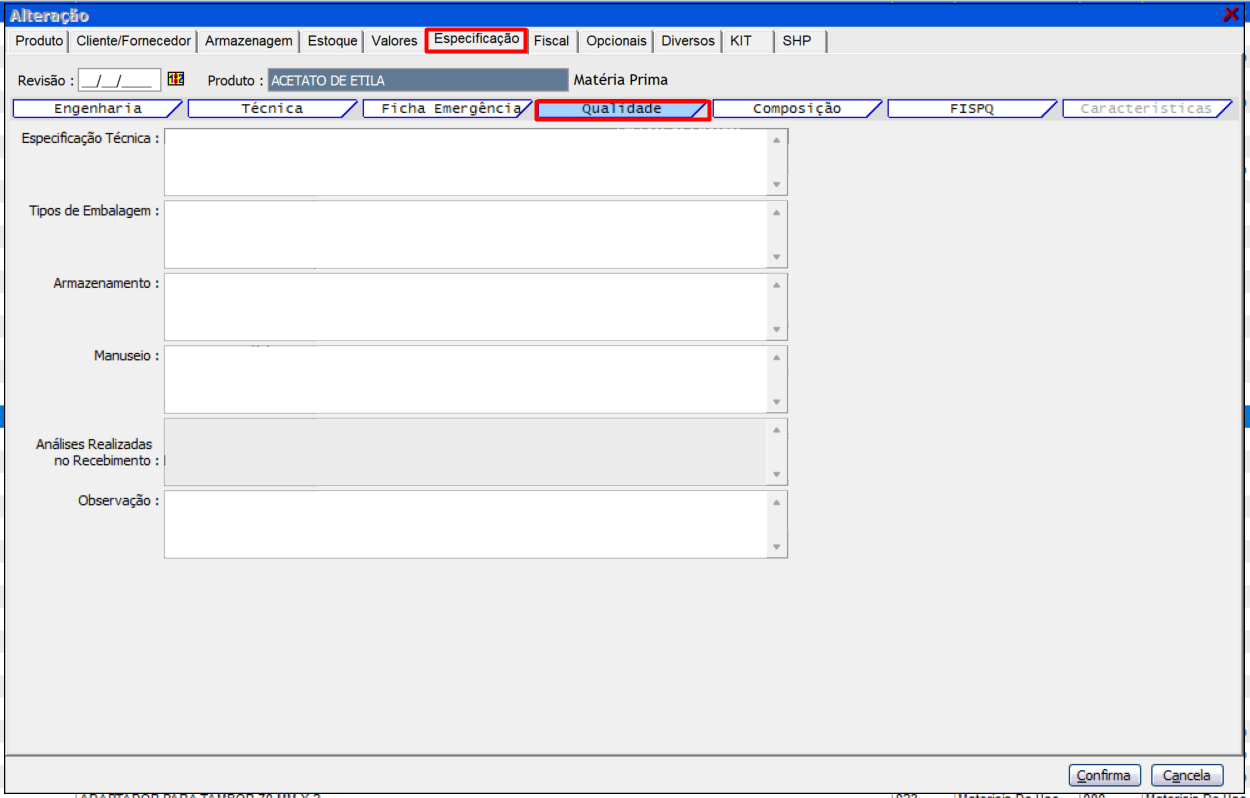Screen dimensions: 1250x798
Task: Switch to the Fiscal tab
Action: coord(551,41)
